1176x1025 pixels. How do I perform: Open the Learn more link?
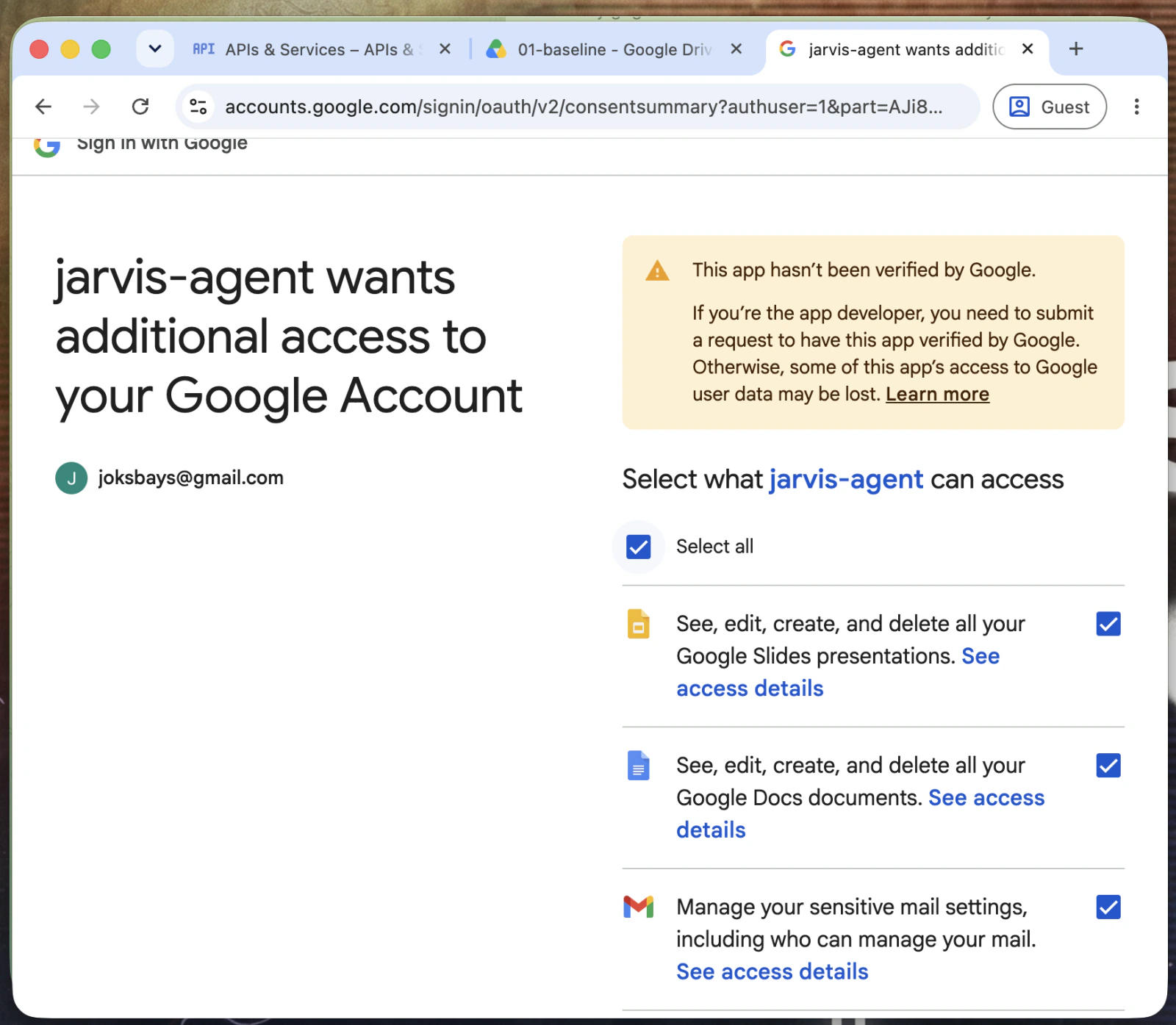(x=937, y=395)
